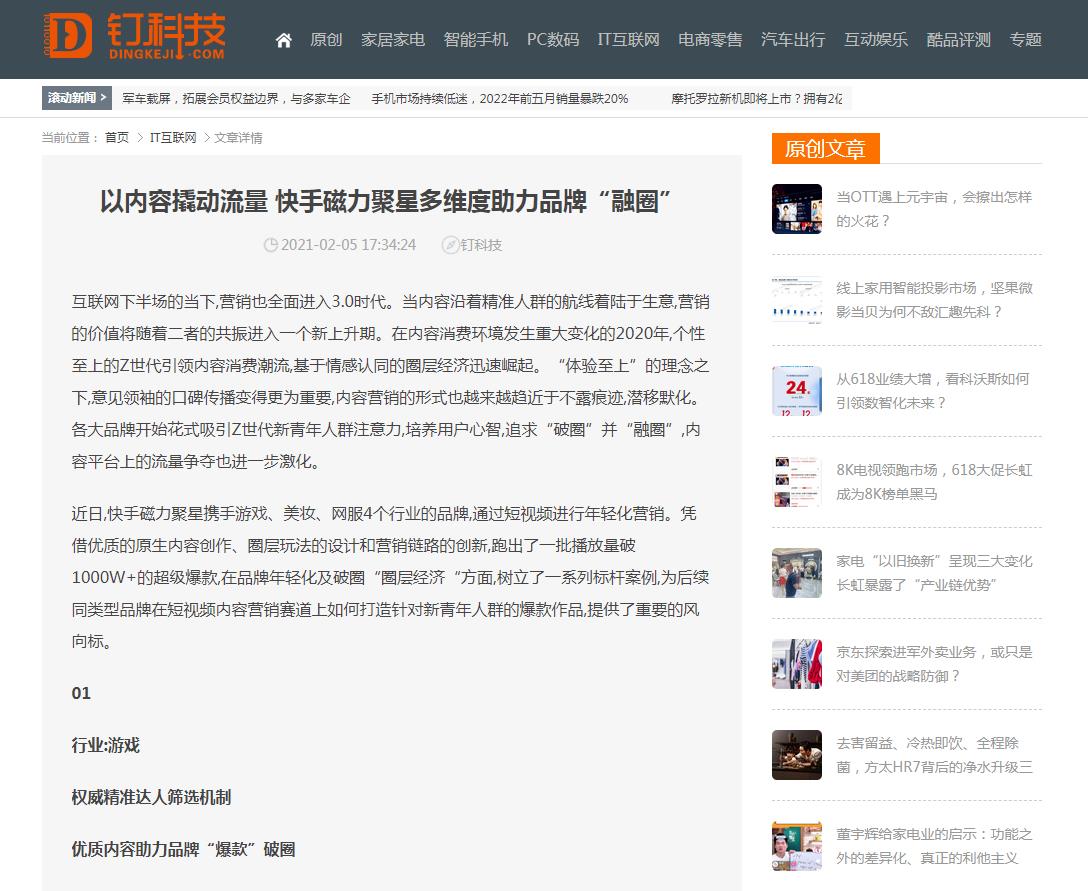This screenshot has height=891, width=1088.
Task: Open article 家电“以旧换新”呈现三大变化
Action: click(x=934, y=572)
